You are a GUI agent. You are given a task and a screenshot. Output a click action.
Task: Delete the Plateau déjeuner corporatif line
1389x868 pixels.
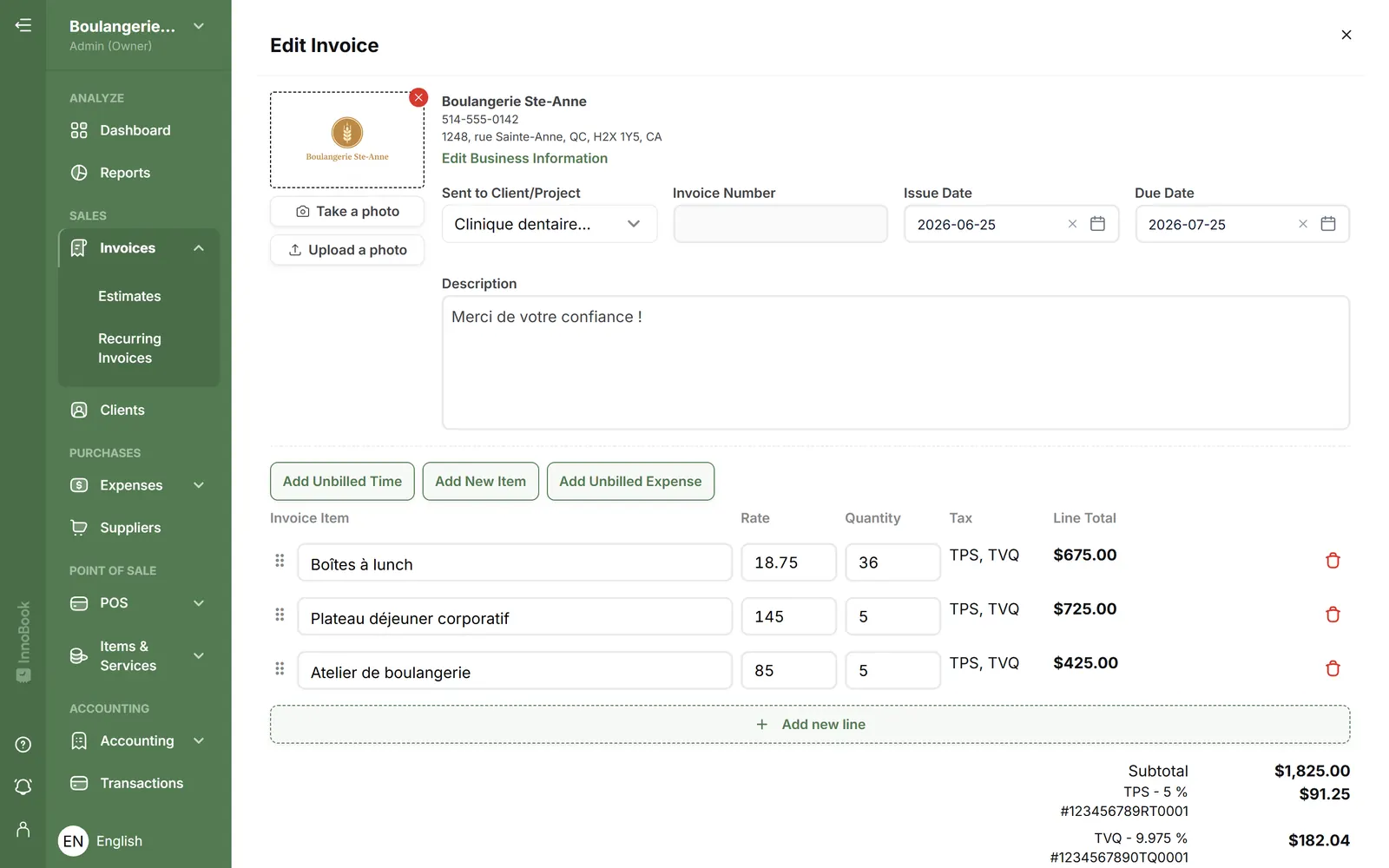(x=1333, y=615)
